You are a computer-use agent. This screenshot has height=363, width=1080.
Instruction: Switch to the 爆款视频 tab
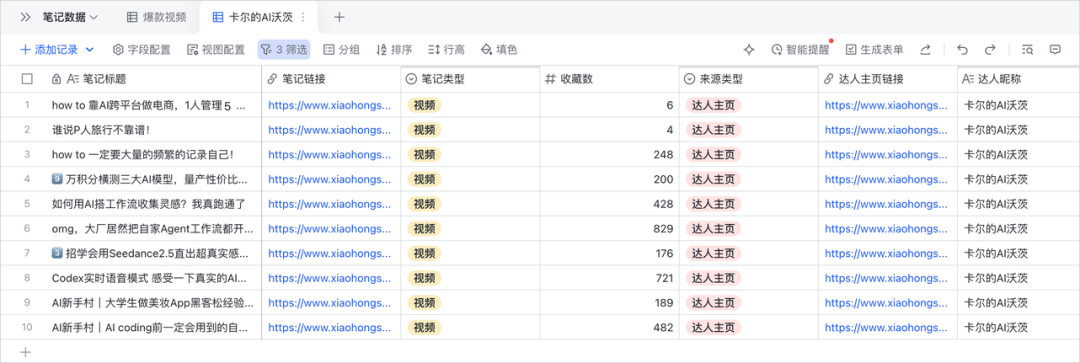(156, 17)
